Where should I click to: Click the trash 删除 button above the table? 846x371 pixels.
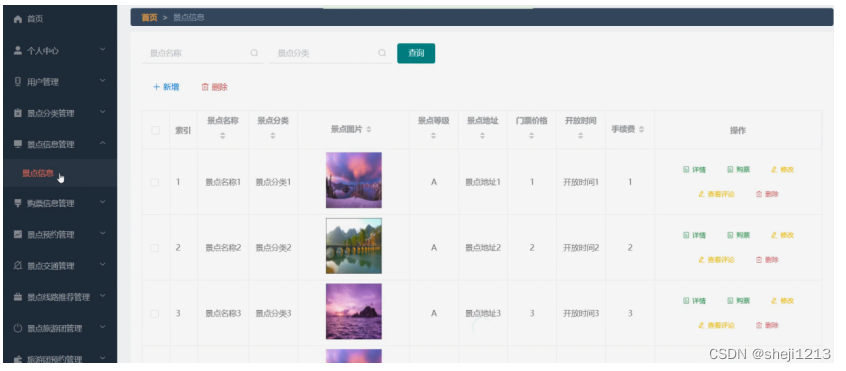click(x=215, y=87)
